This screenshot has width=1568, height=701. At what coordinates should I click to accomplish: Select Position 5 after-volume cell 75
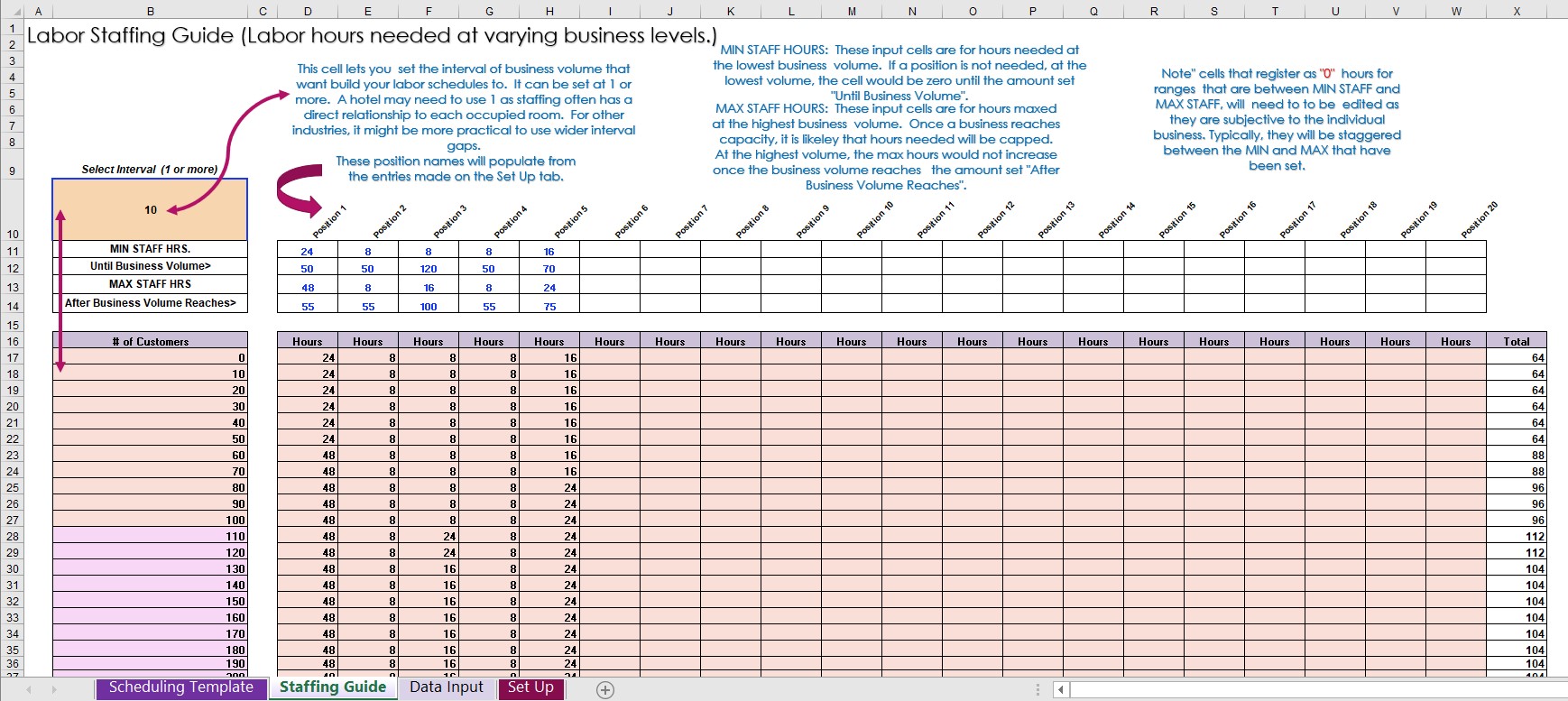coord(549,306)
